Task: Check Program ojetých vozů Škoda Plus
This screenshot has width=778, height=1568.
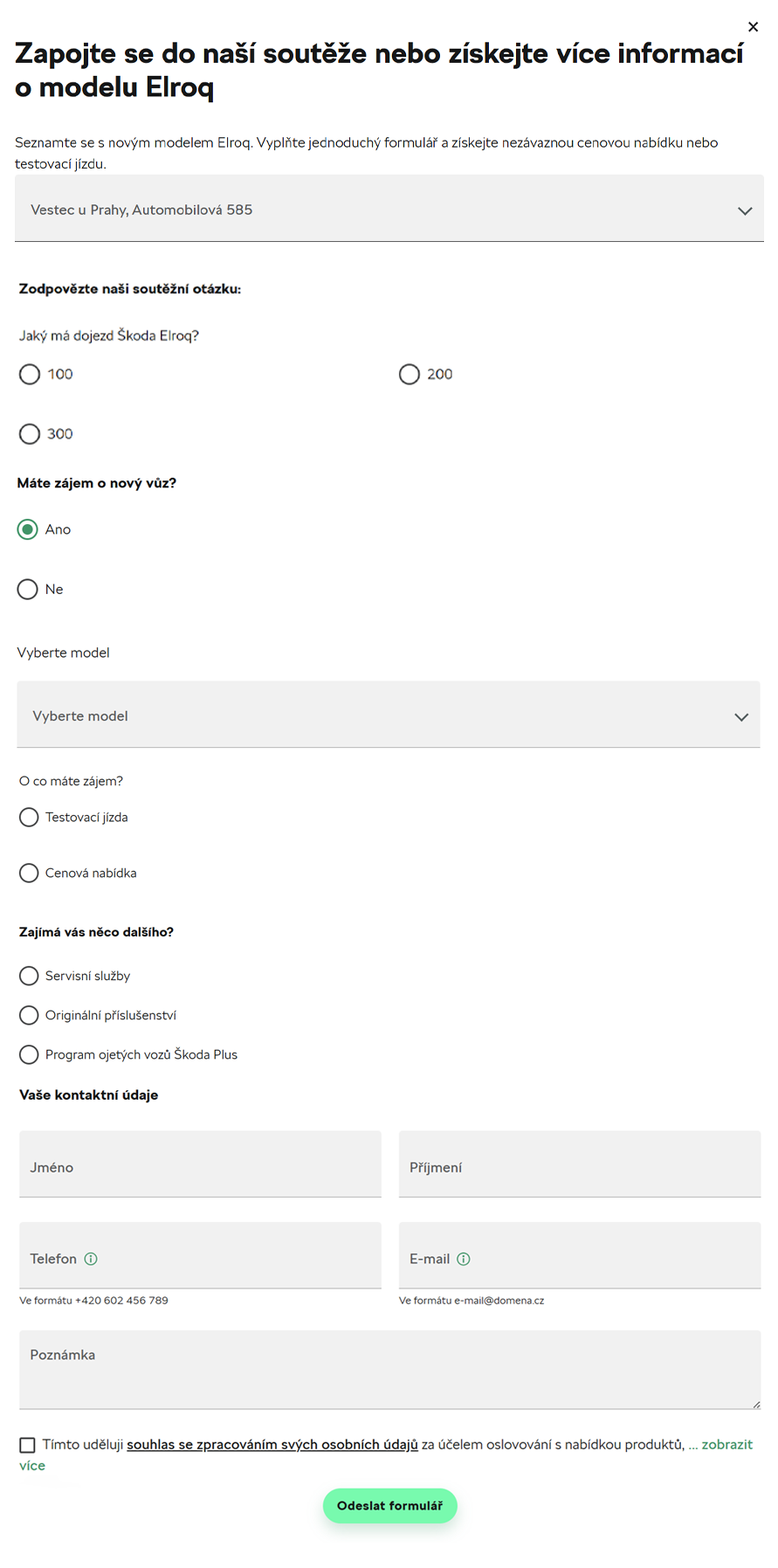Action: click(29, 1054)
